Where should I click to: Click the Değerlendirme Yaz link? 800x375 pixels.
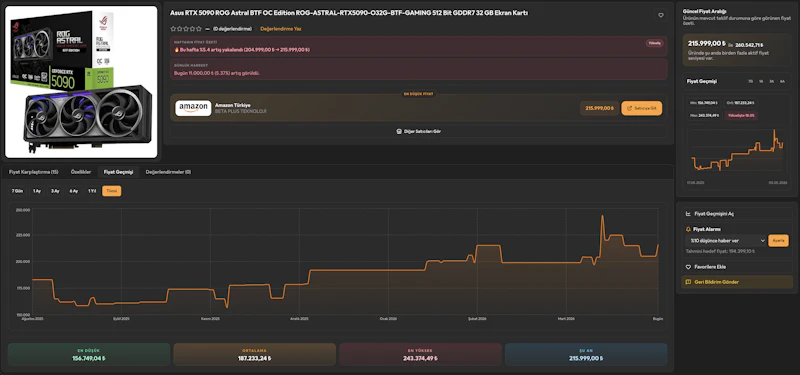click(x=281, y=29)
